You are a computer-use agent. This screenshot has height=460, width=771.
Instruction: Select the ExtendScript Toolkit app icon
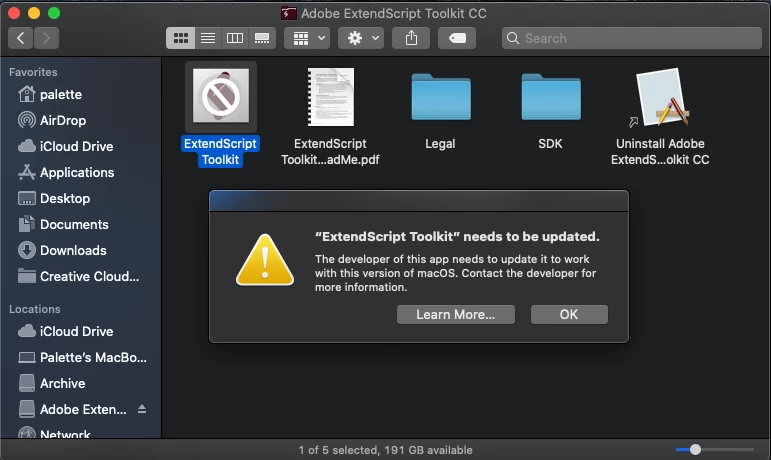pyautogui.click(x=221, y=96)
